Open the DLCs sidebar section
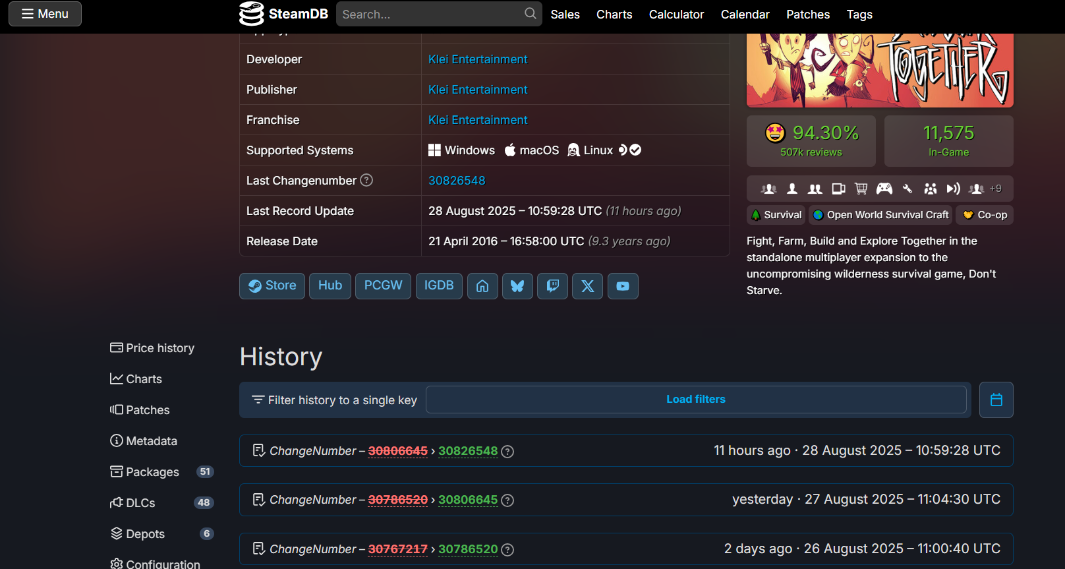The width and height of the screenshot is (1065, 569). pos(140,503)
